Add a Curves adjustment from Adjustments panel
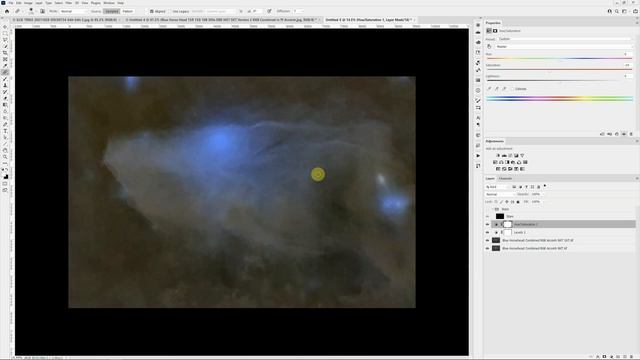Screen dimensions: 640x360 click(510, 156)
